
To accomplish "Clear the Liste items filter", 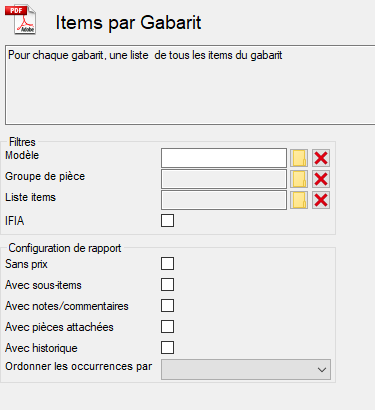I will point(321,200).
